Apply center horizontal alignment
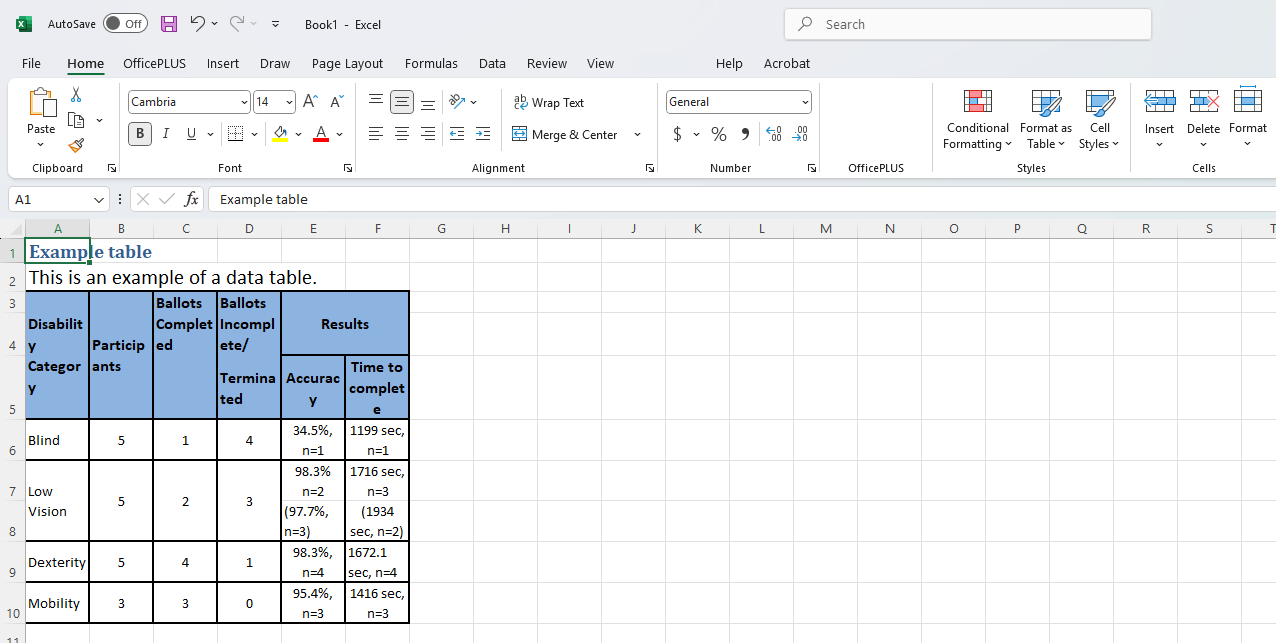The height and width of the screenshot is (643, 1276). (402, 134)
